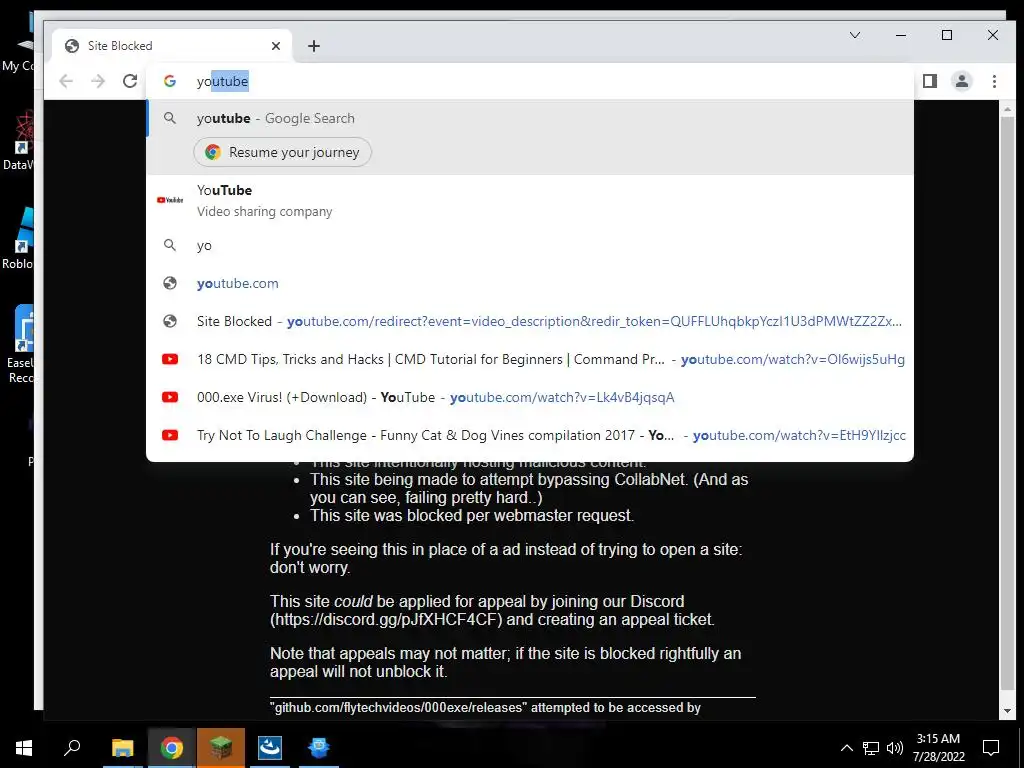Open the tab search chevron

[854, 35]
